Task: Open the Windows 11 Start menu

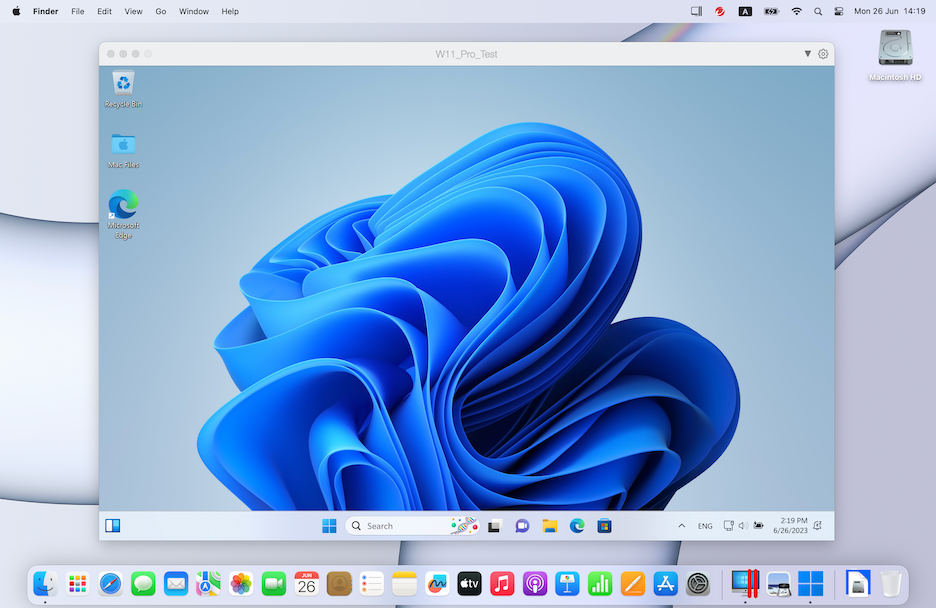Action: [330, 525]
